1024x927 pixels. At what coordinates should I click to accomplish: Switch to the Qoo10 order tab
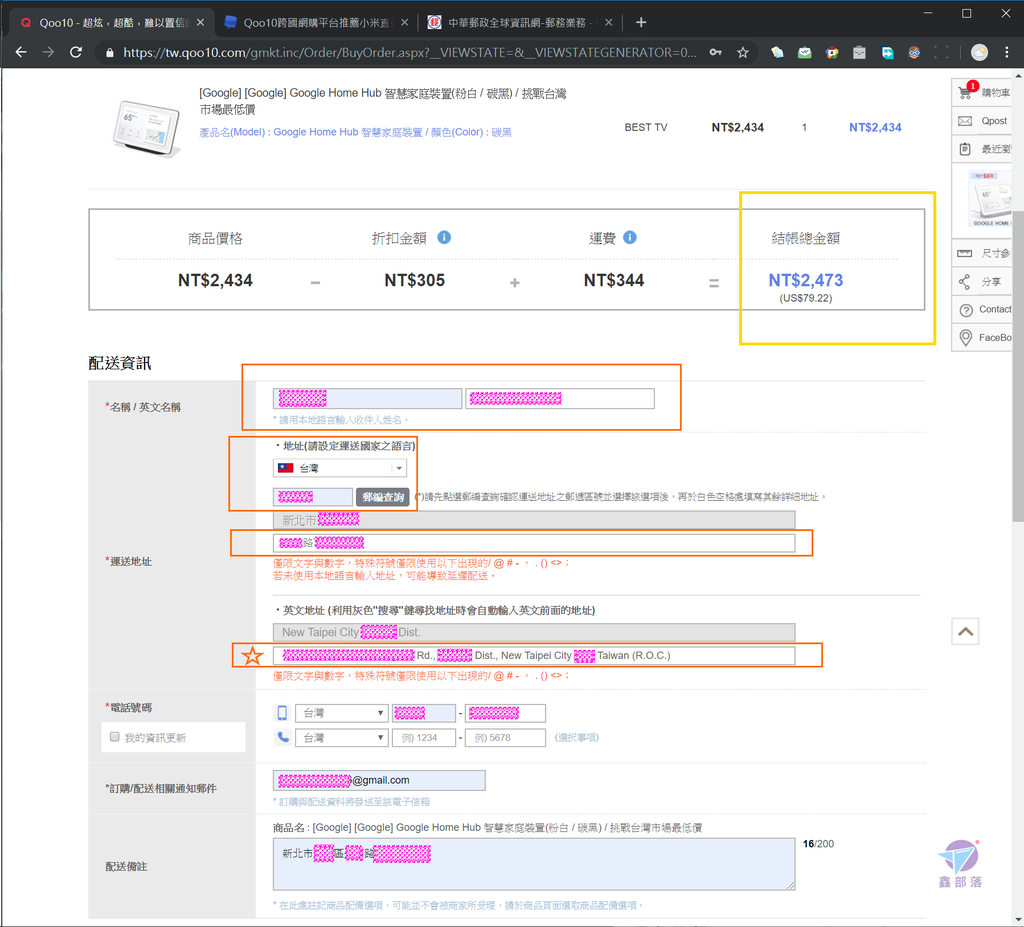click(x=111, y=22)
